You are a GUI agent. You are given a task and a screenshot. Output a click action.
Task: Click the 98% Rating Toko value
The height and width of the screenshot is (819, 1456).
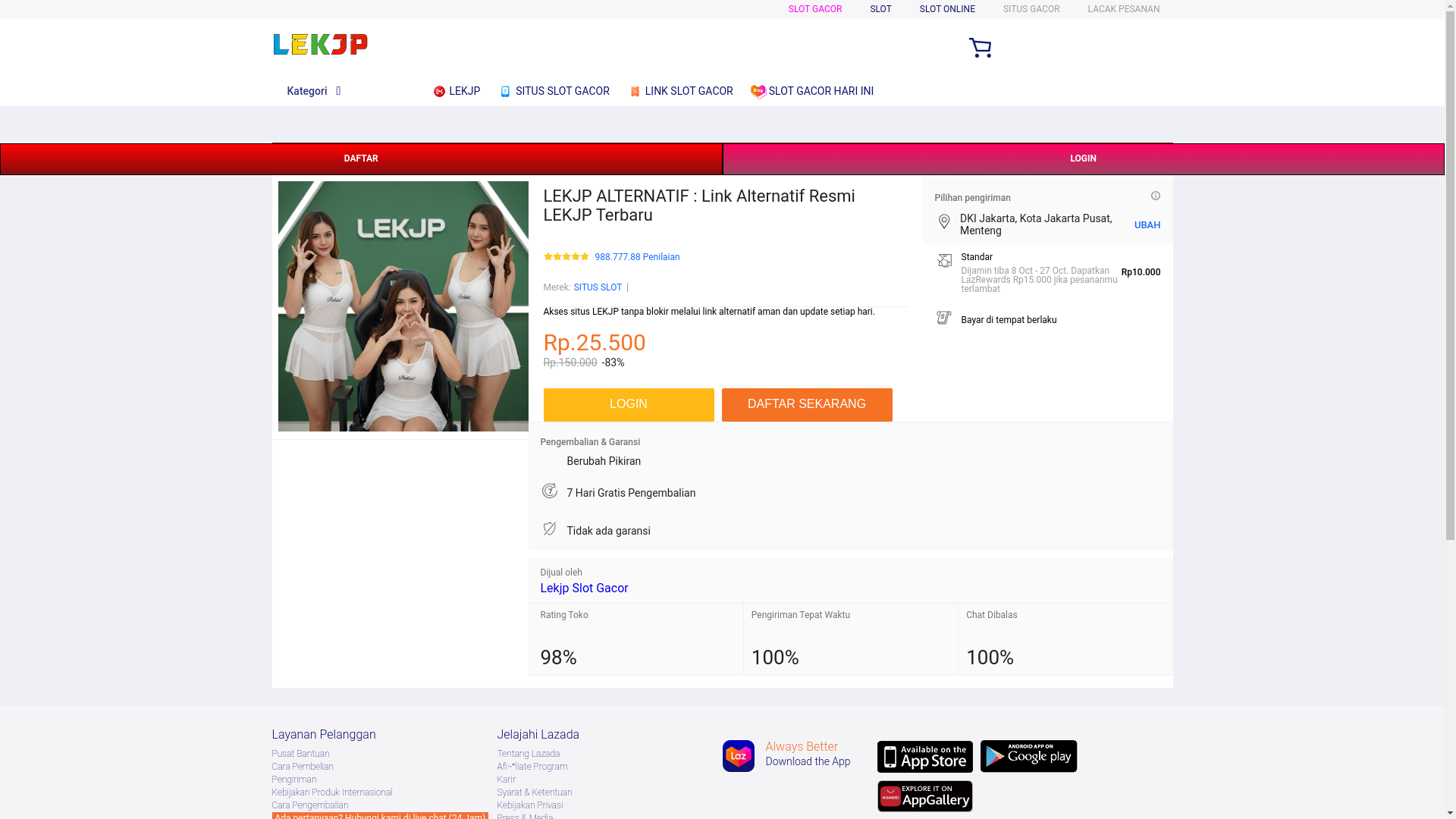(558, 657)
